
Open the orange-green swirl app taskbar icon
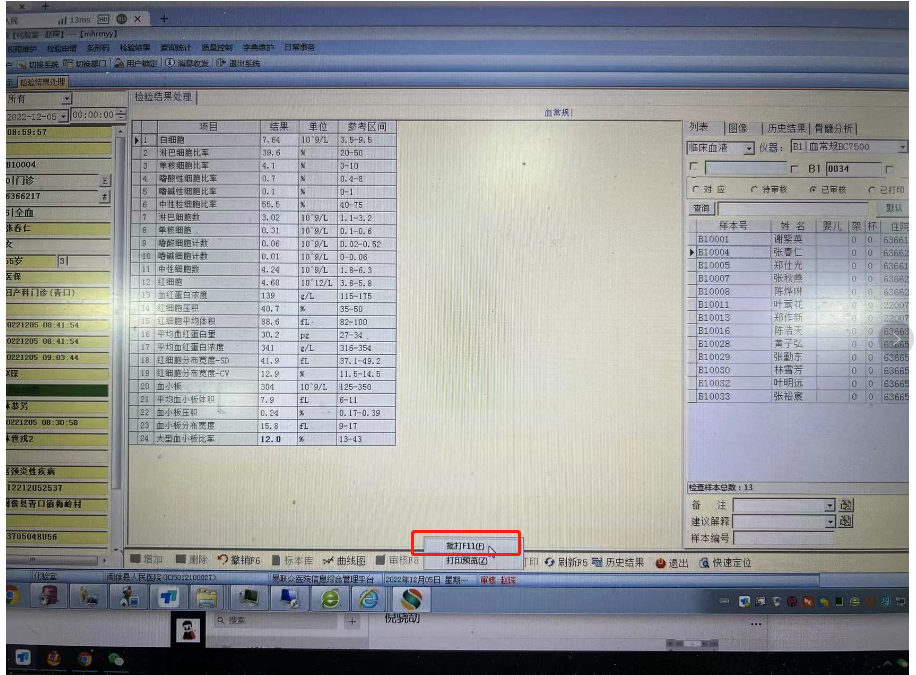pos(411,599)
